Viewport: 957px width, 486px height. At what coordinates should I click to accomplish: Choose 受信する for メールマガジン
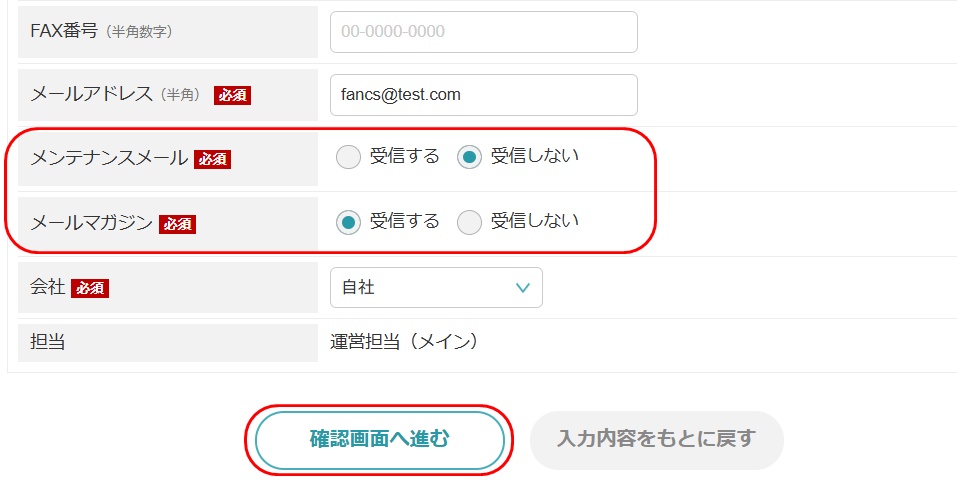pyautogui.click(x=348, y=222)
